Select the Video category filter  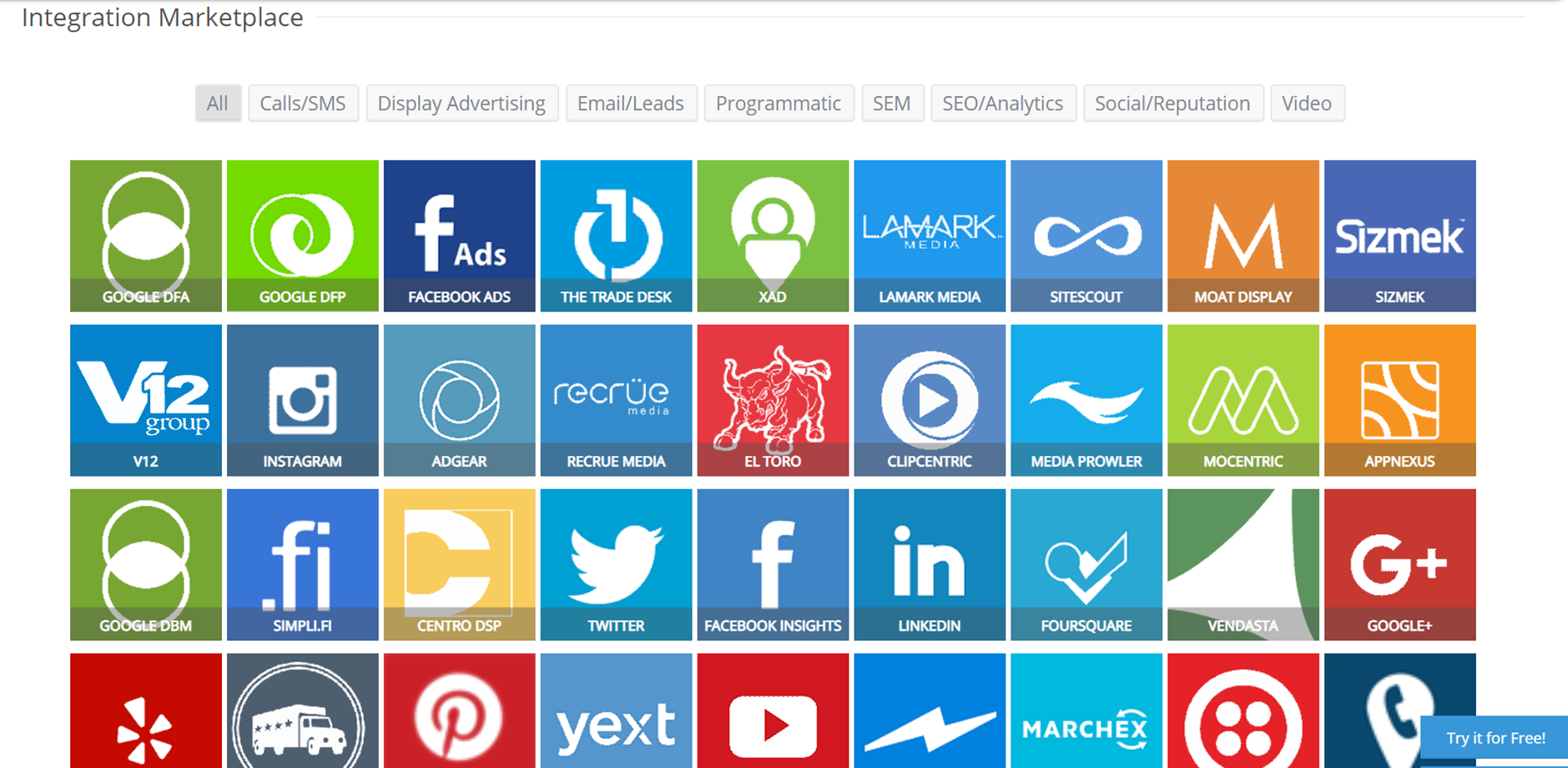click(x=1306, y=104)
